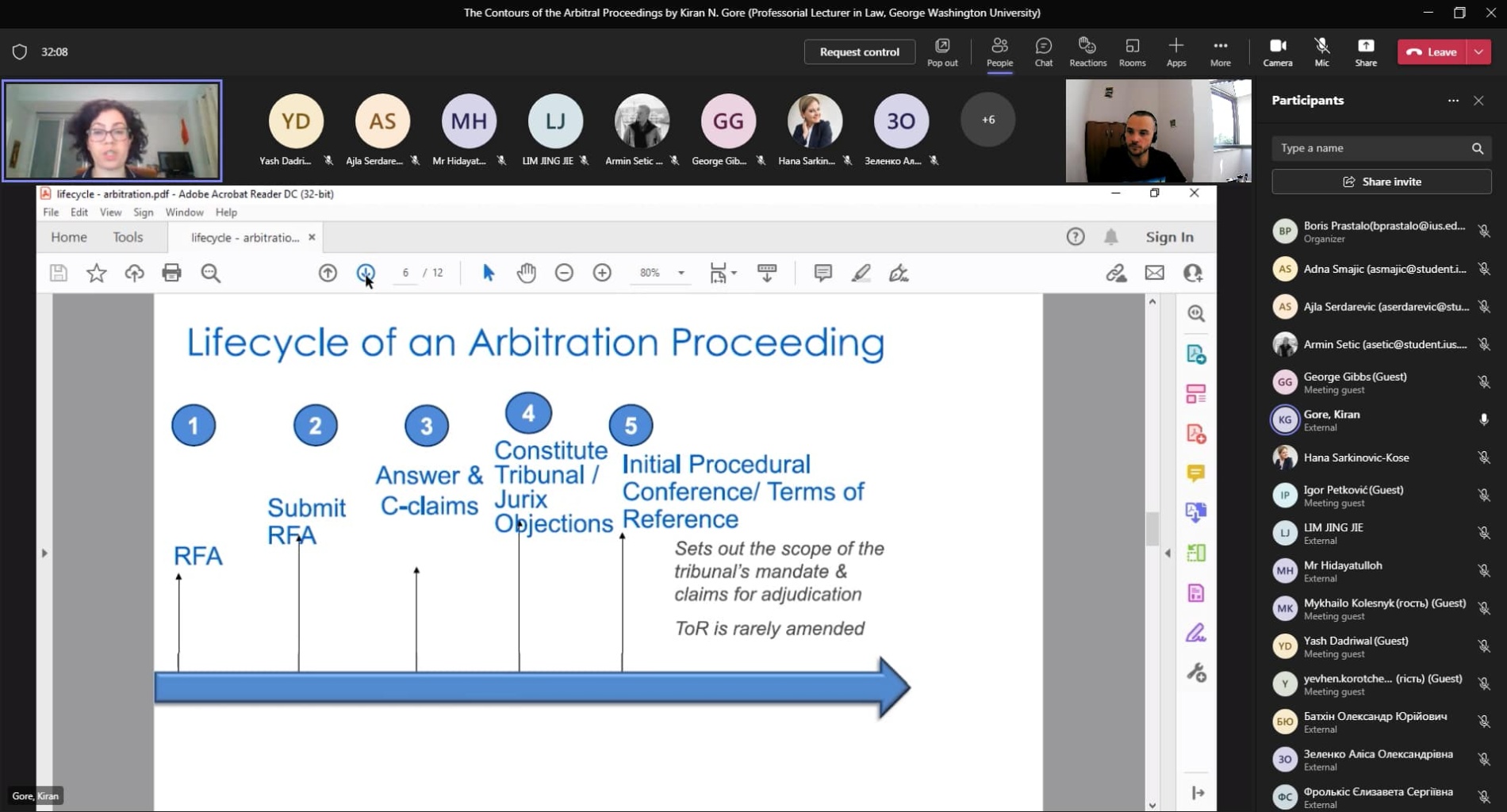The height and width of the screenshot is (812, 1507).
Task: Open the Chat panel
Action: [x=1043, y=52]
